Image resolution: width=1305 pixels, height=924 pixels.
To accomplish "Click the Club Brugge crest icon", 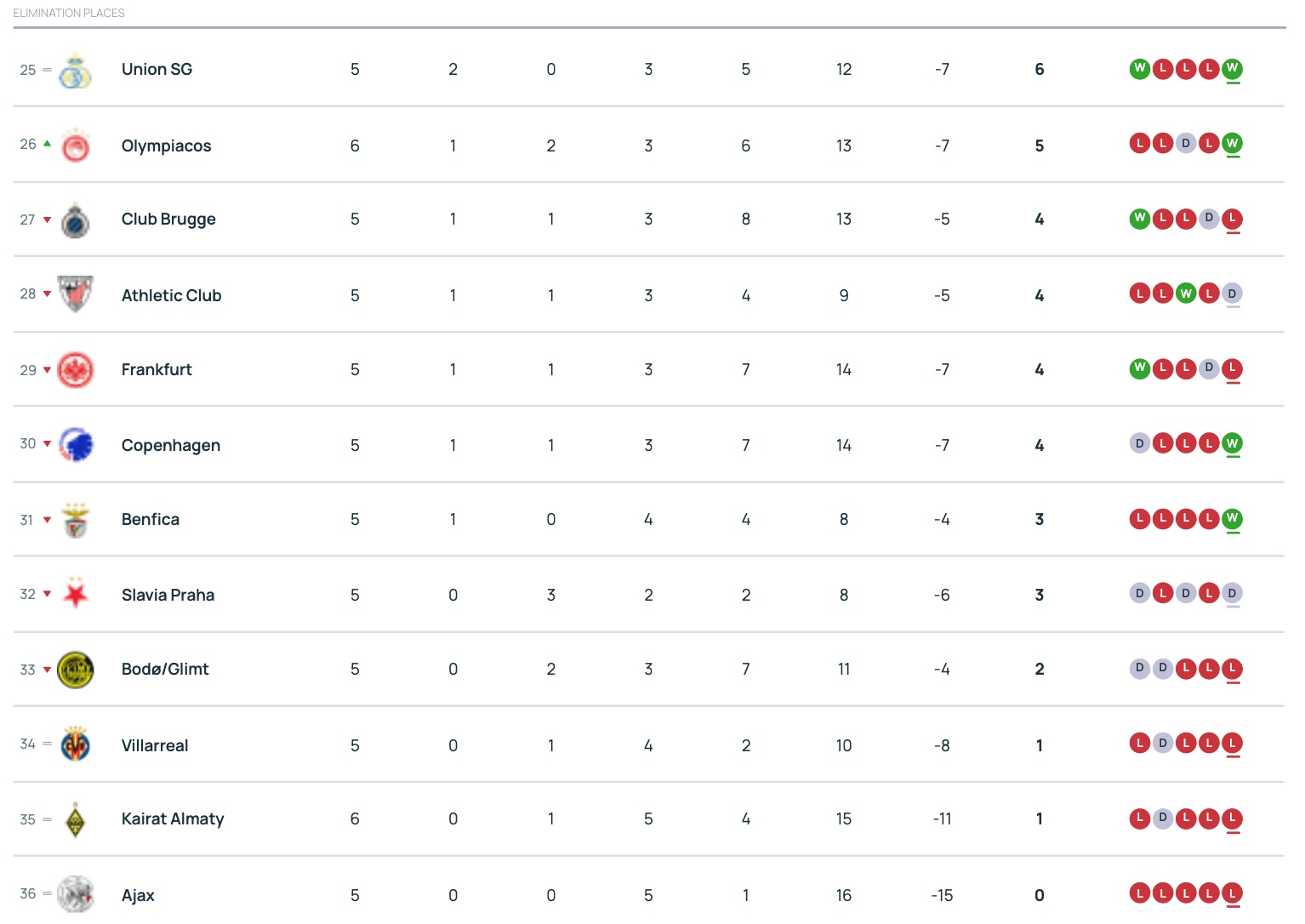I will pyautogui.click(x=75, y=220).
